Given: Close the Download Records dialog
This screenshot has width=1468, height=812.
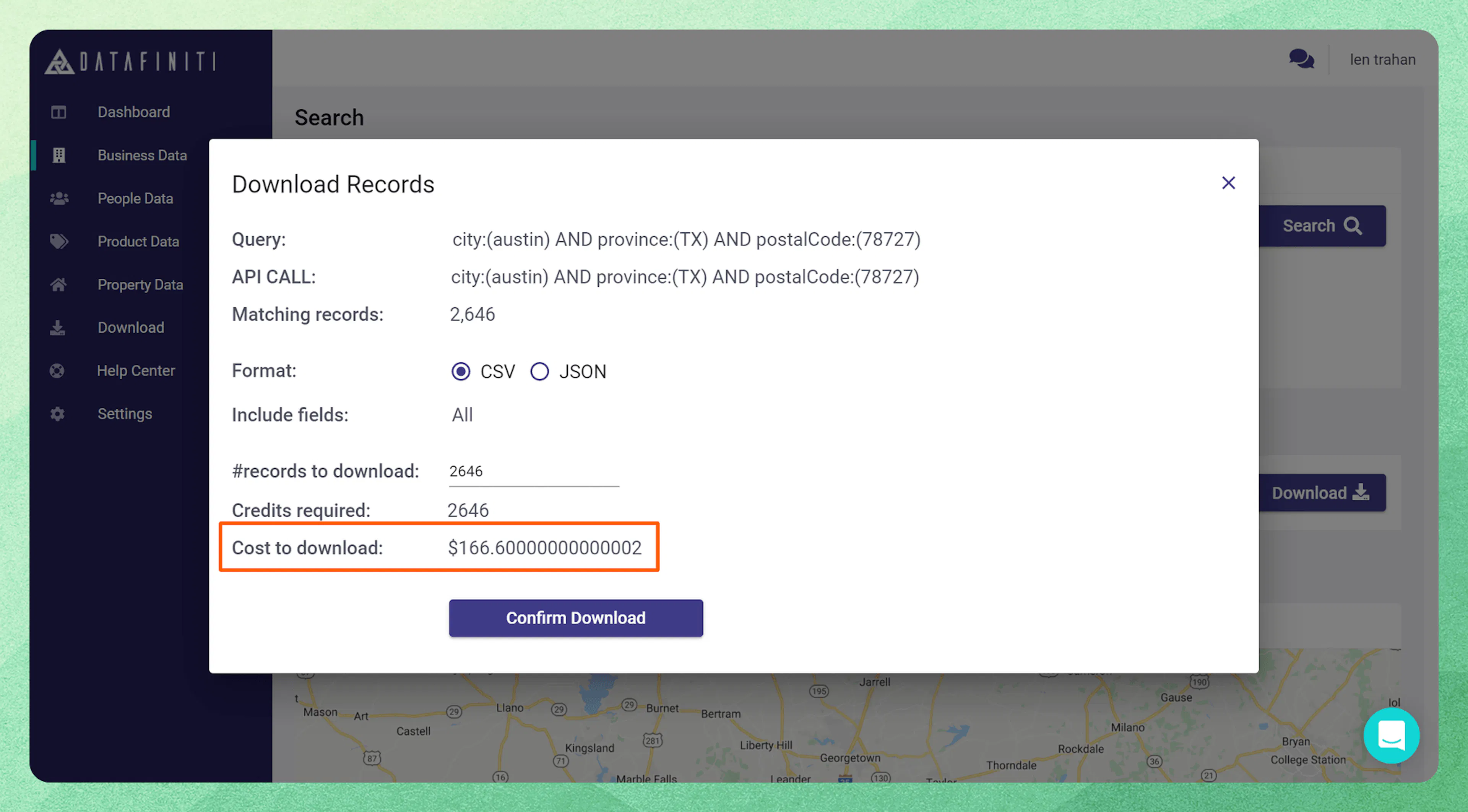Looking at the screenshot, I should 1228,182.
